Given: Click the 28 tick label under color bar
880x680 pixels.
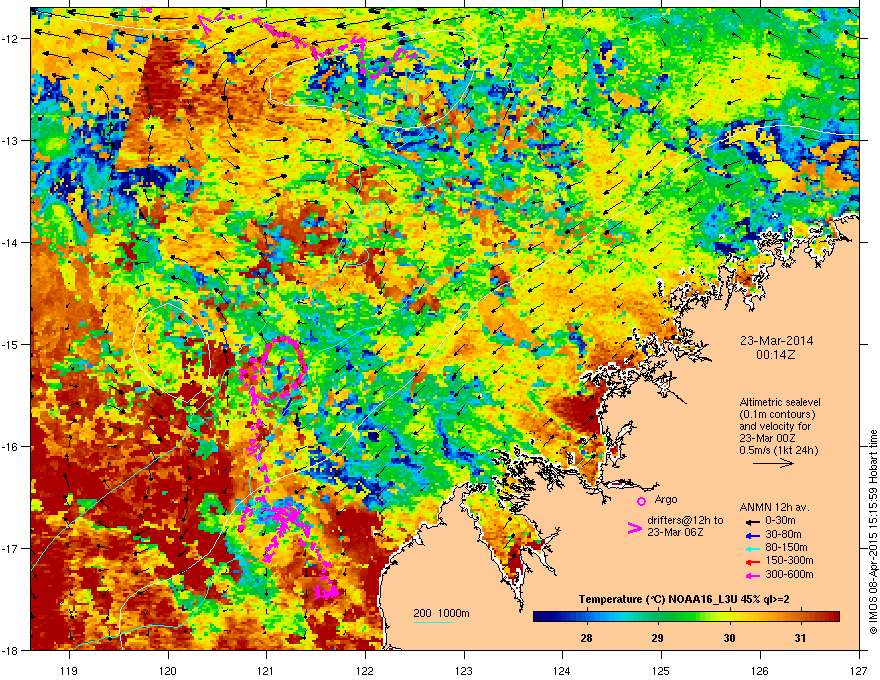Looking at the screenshot, I should (586, 638).
